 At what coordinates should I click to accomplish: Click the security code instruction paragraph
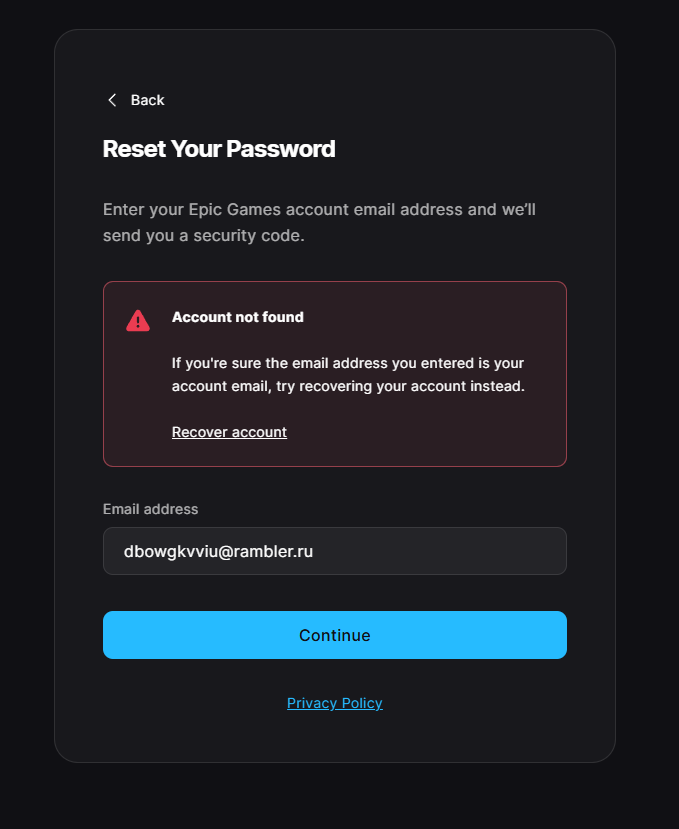point(319,223)
